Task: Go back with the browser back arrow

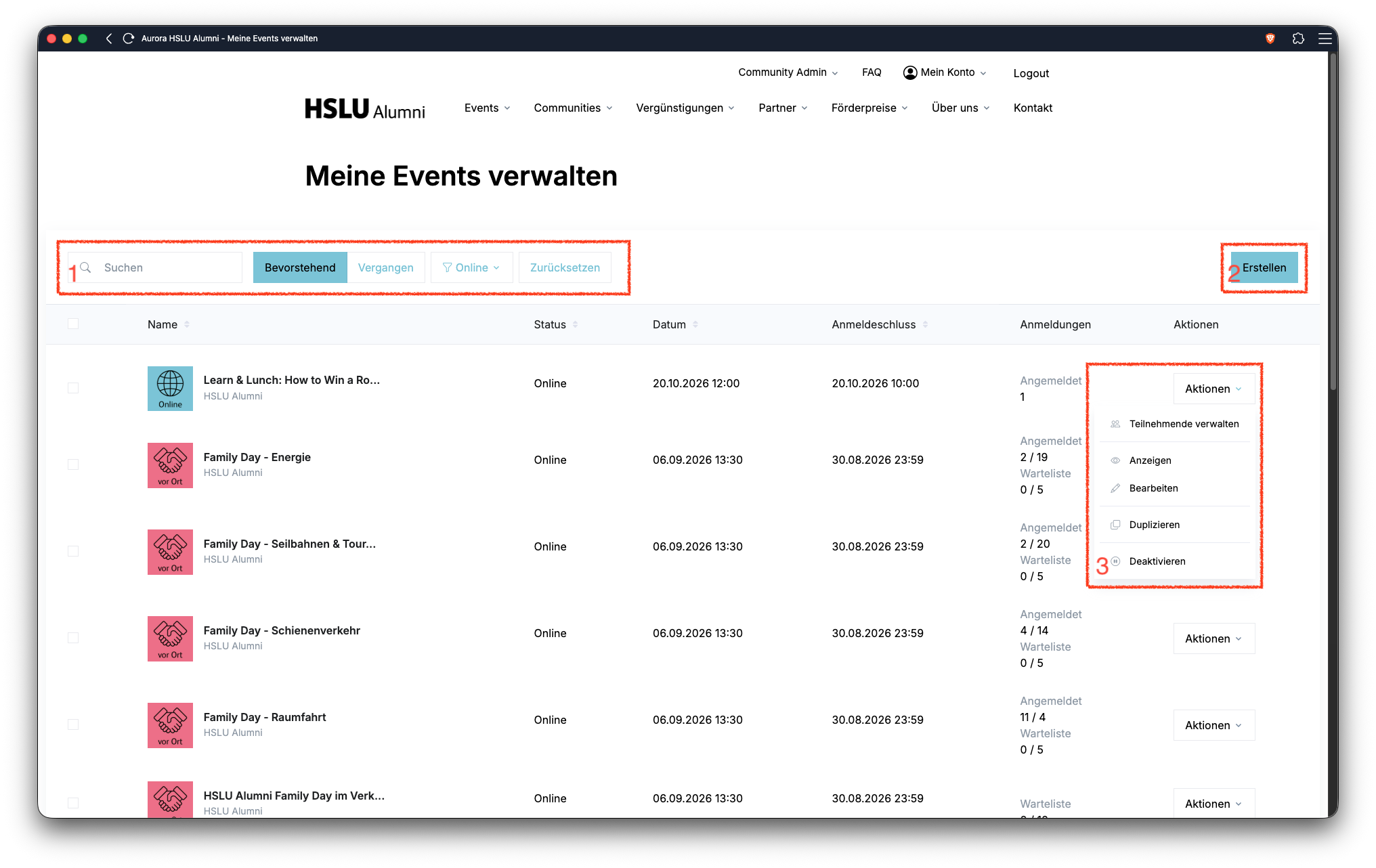Action: (x=108, y=39)
